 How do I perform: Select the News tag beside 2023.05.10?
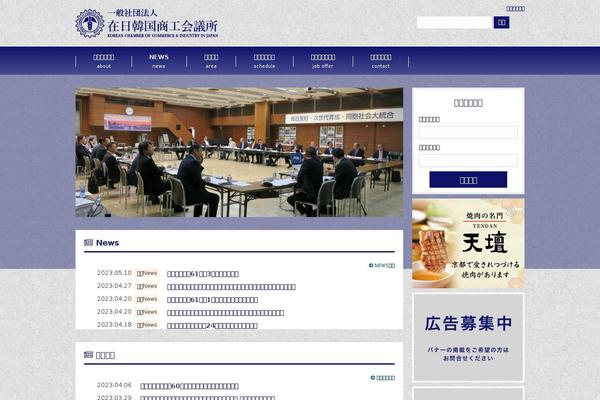147,273
